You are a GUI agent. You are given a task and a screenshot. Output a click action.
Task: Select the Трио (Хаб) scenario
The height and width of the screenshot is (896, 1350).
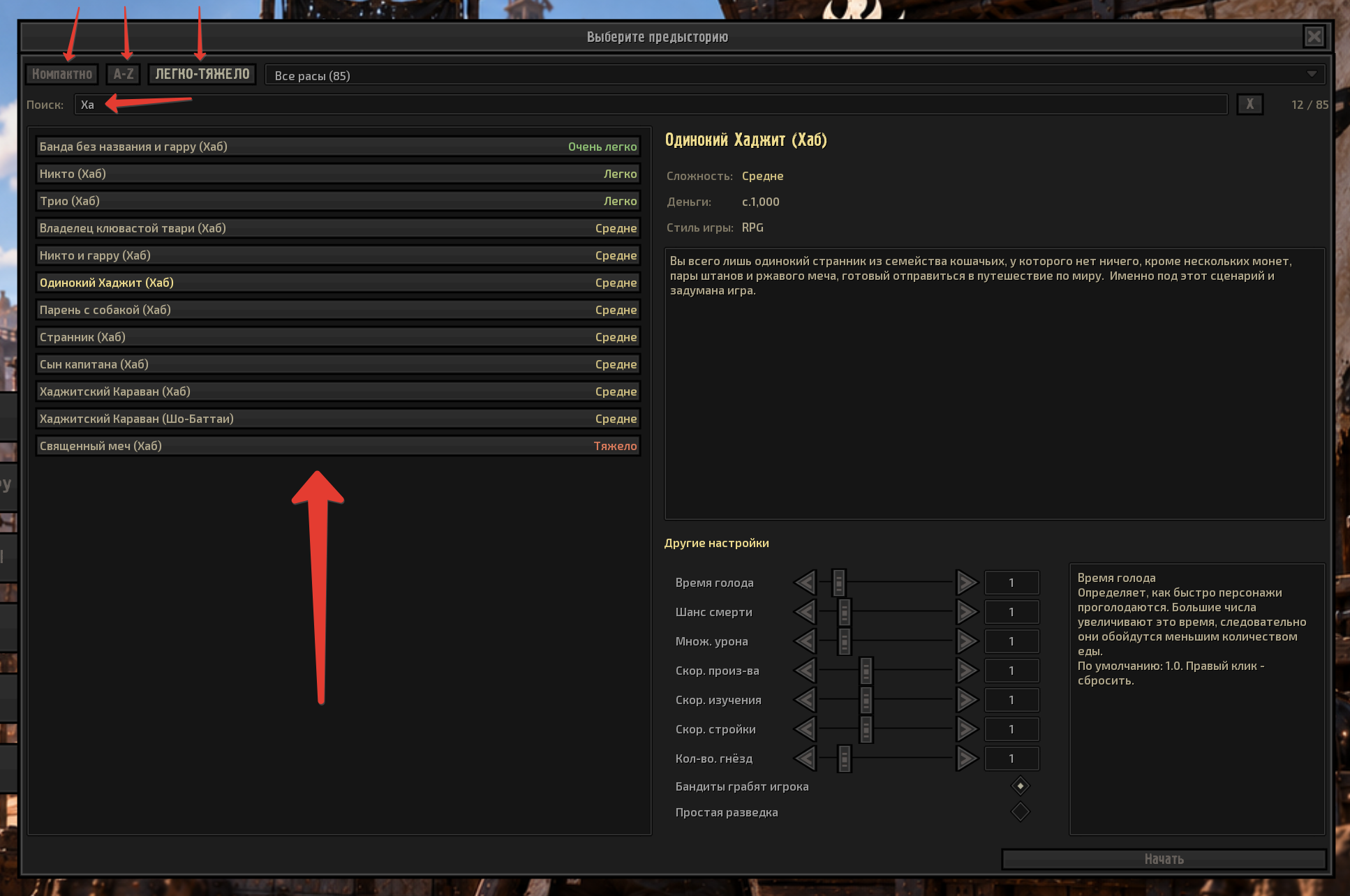(x=338, y=201)
